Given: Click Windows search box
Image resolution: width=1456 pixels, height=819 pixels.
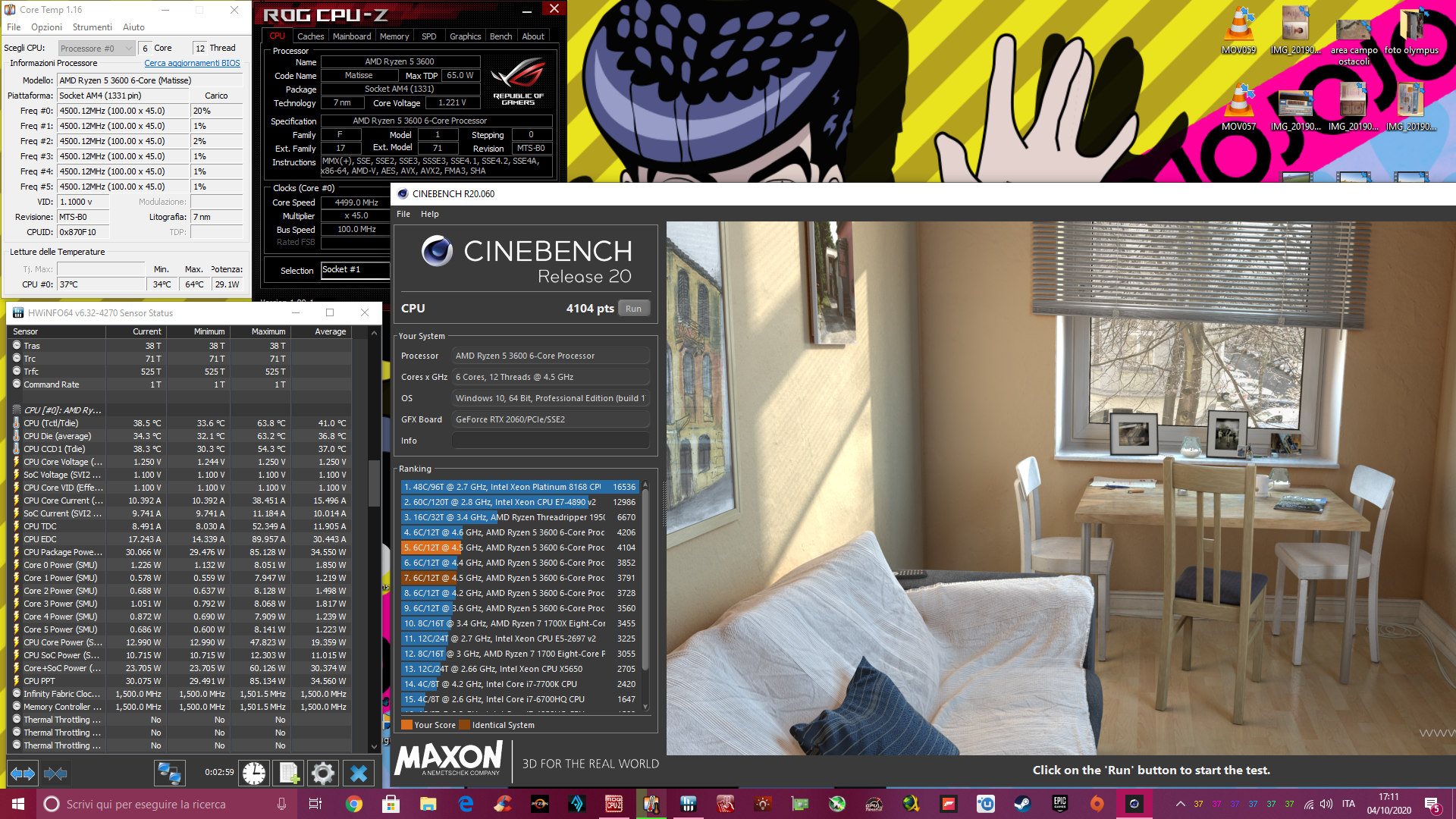Looking at the screenshot, I should (x=166, y=804).
